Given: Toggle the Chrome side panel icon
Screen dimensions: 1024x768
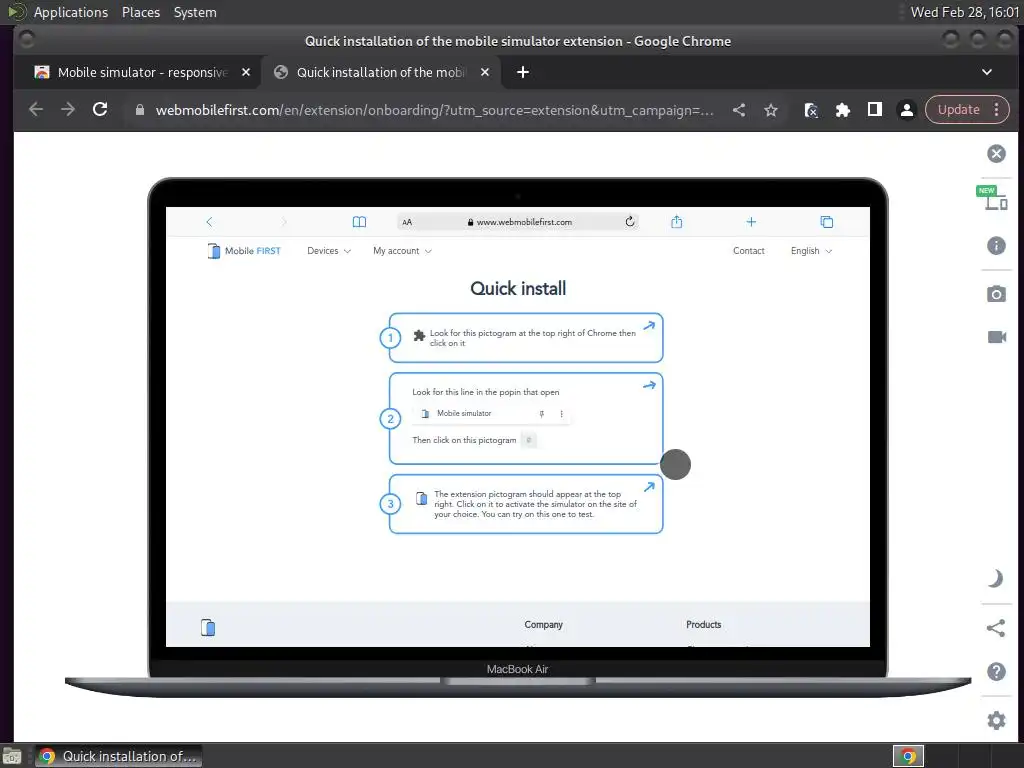Looking at the screenshot, I should tap(874, 110).
